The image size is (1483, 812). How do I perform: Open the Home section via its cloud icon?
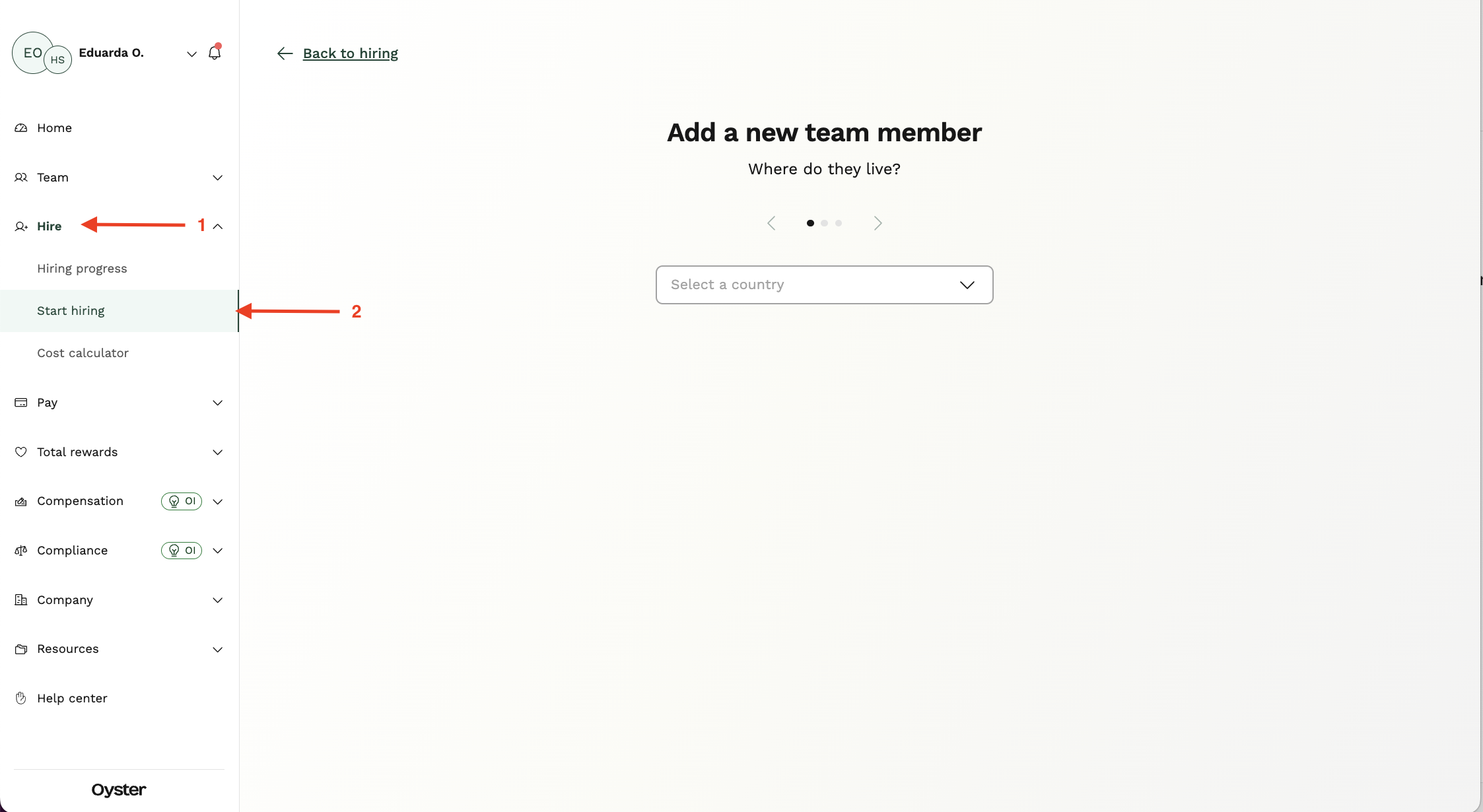(20, 127)
